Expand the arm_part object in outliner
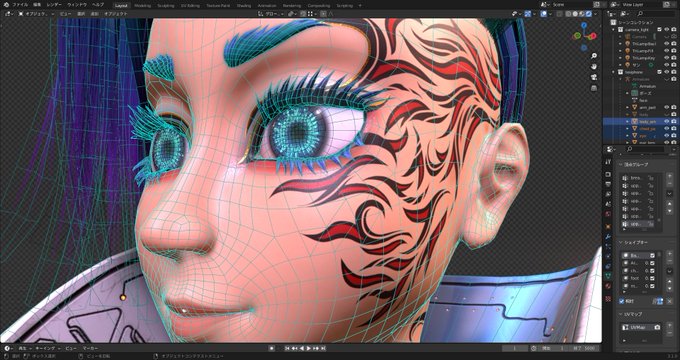This screenshot has width=680, height=360. [627, 107]
